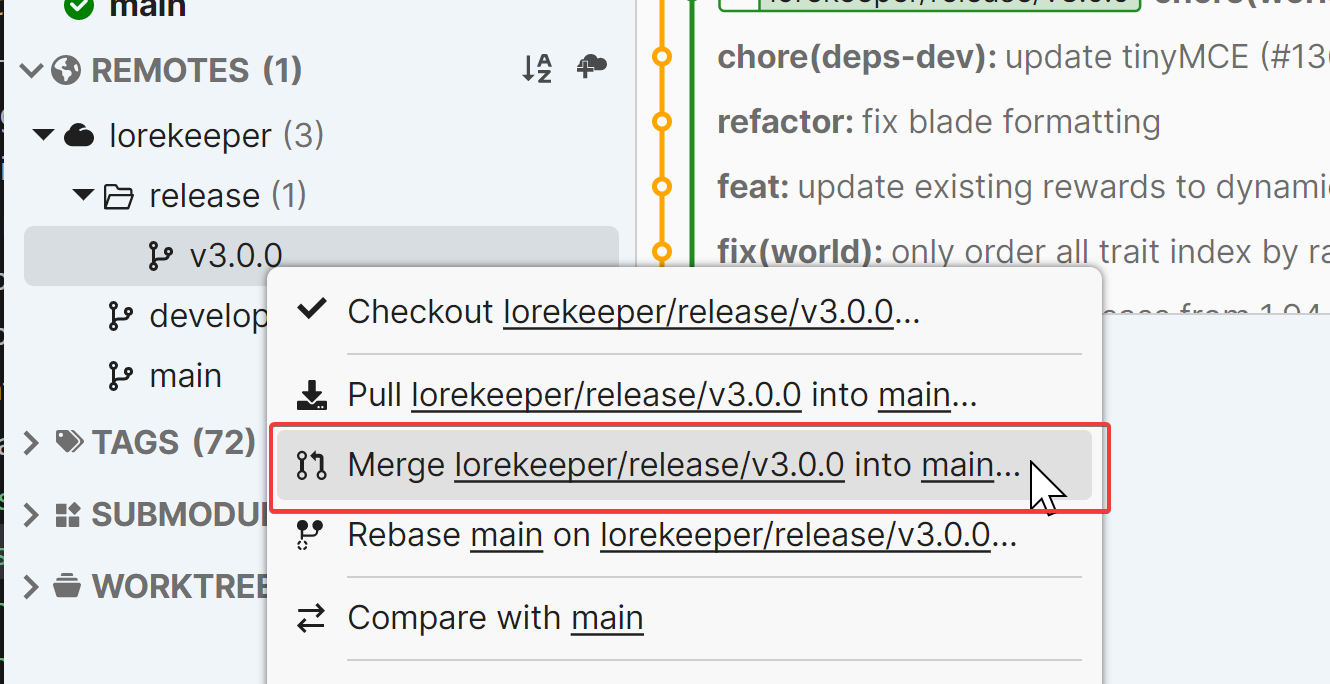The width and height of the screenshot is (1330, 684).
Task: Click the globe icon beside REMOTES
Action: (66, 70)
